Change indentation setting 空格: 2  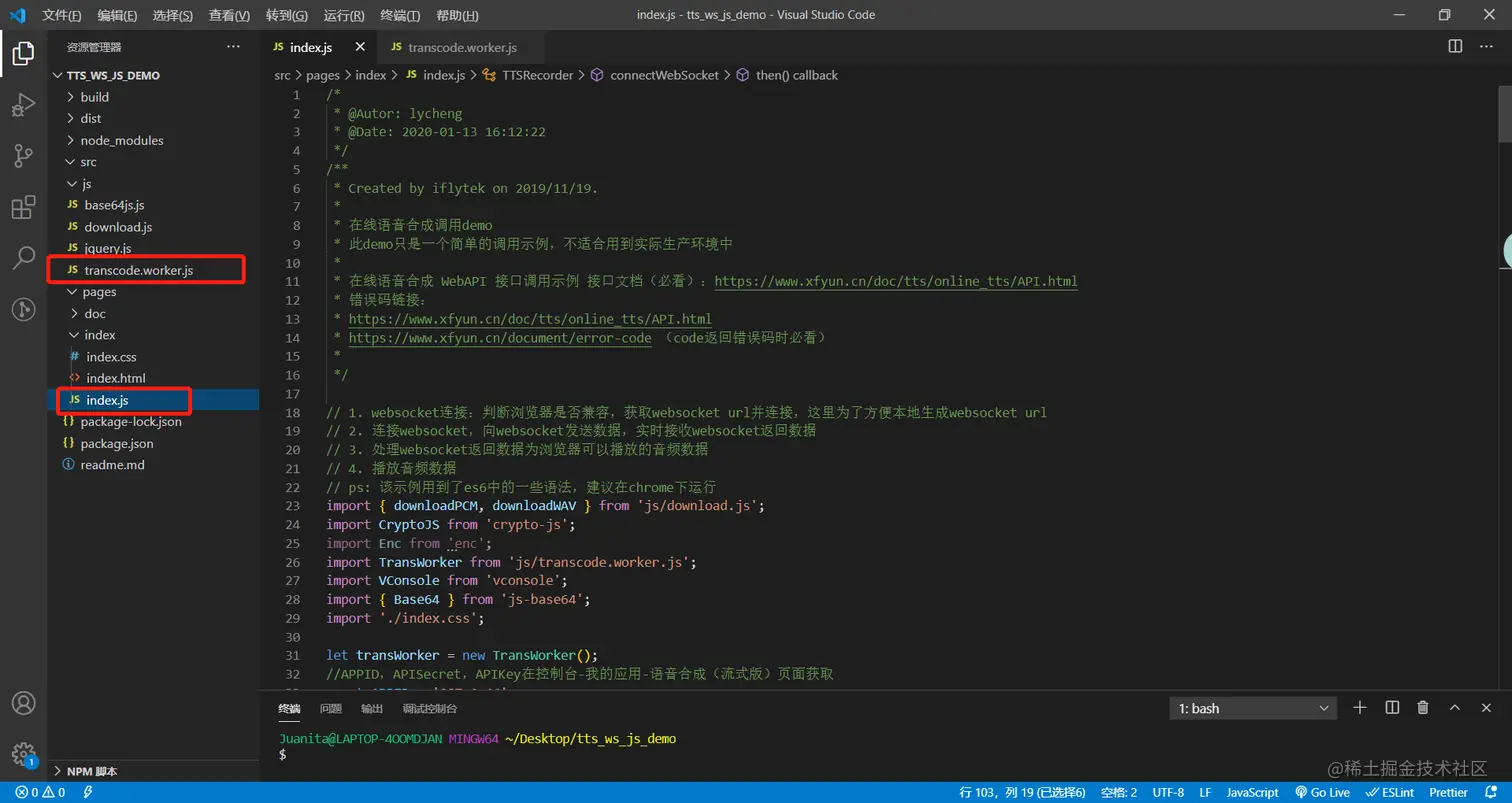pos(1118,792)
